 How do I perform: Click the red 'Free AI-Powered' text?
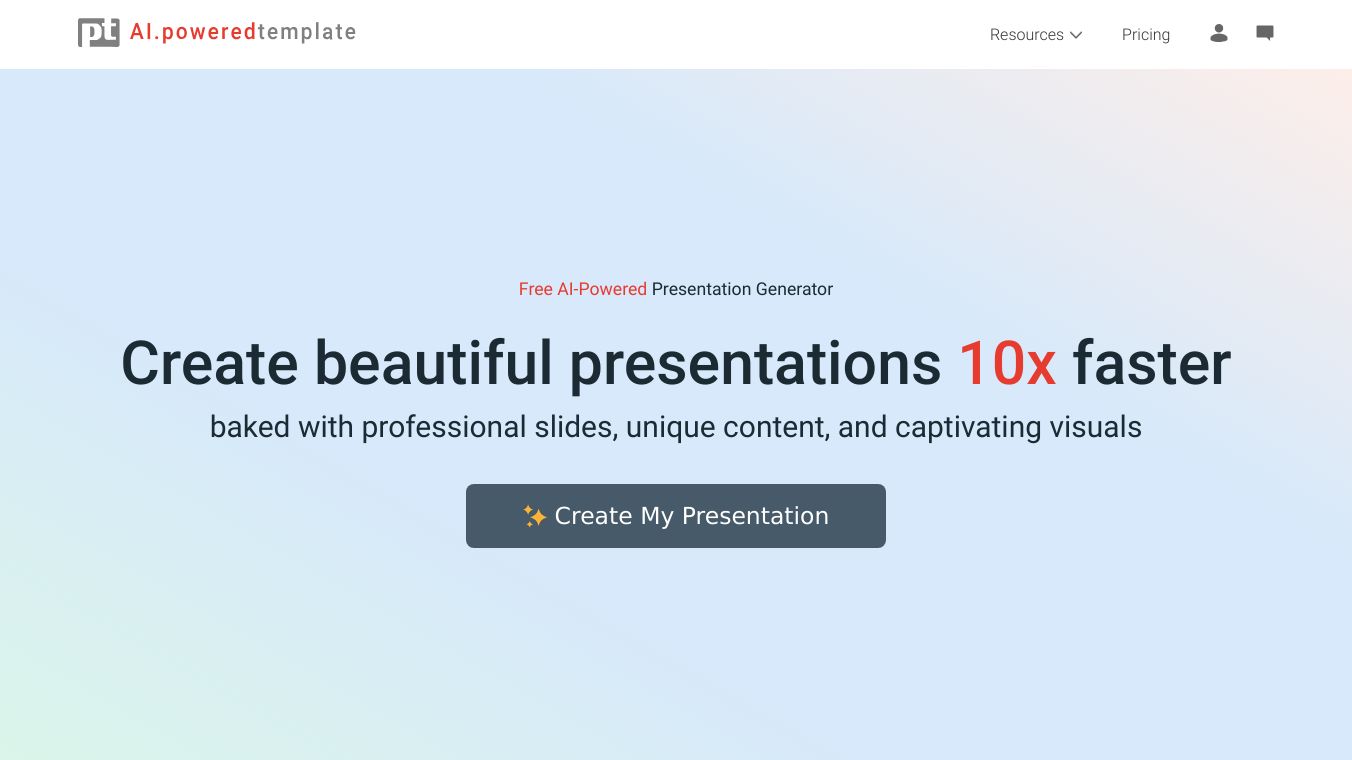coord(583,289)
